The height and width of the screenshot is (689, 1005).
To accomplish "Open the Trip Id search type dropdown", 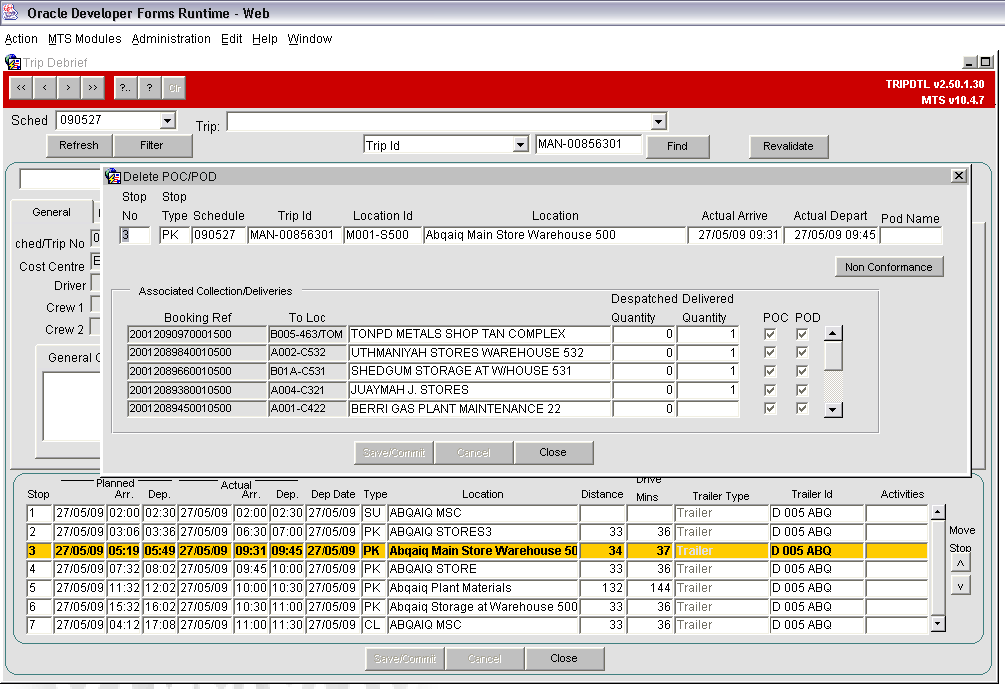I will tap(520, 145).
